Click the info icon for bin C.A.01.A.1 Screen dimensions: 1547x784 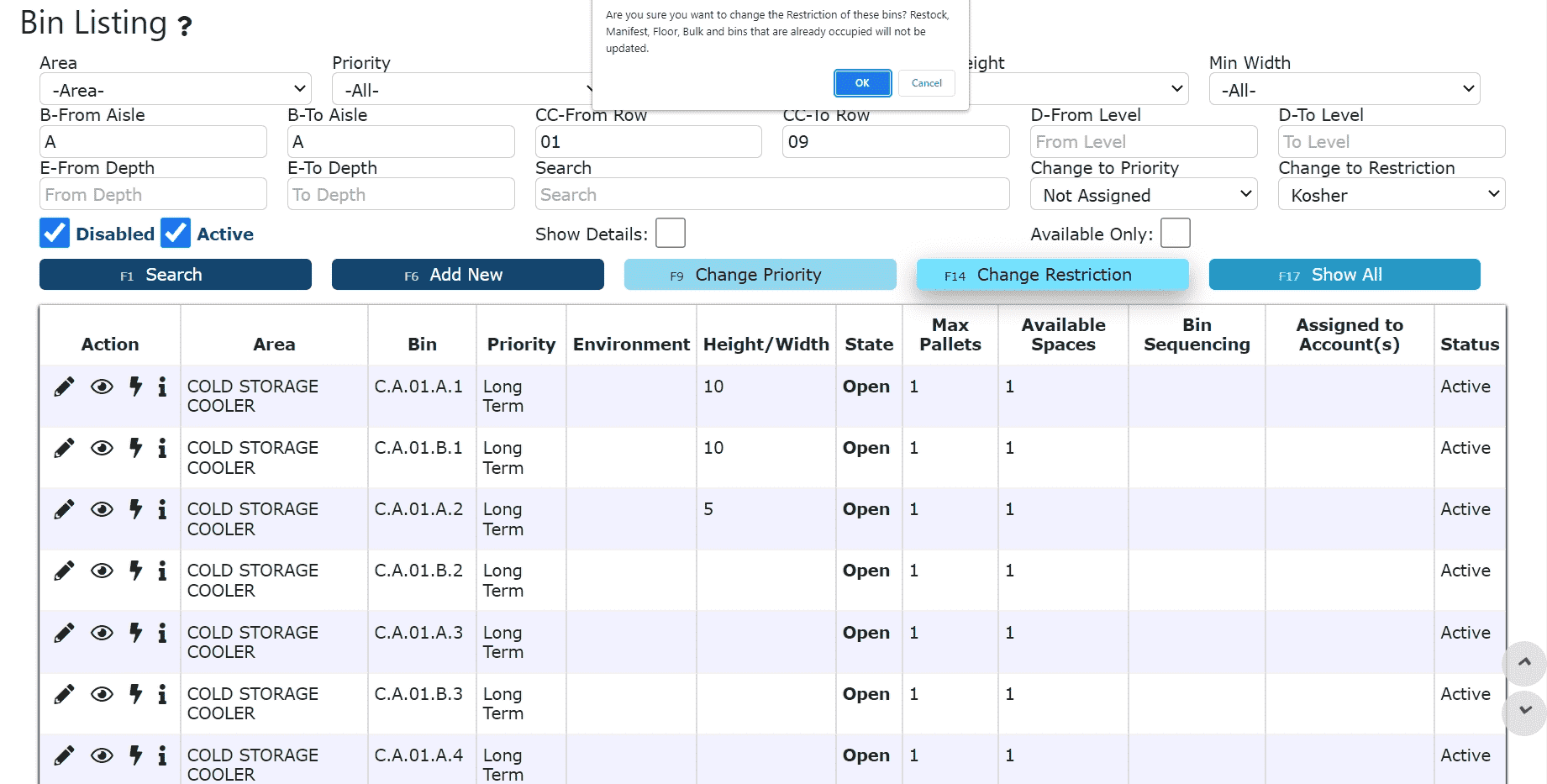162,387
